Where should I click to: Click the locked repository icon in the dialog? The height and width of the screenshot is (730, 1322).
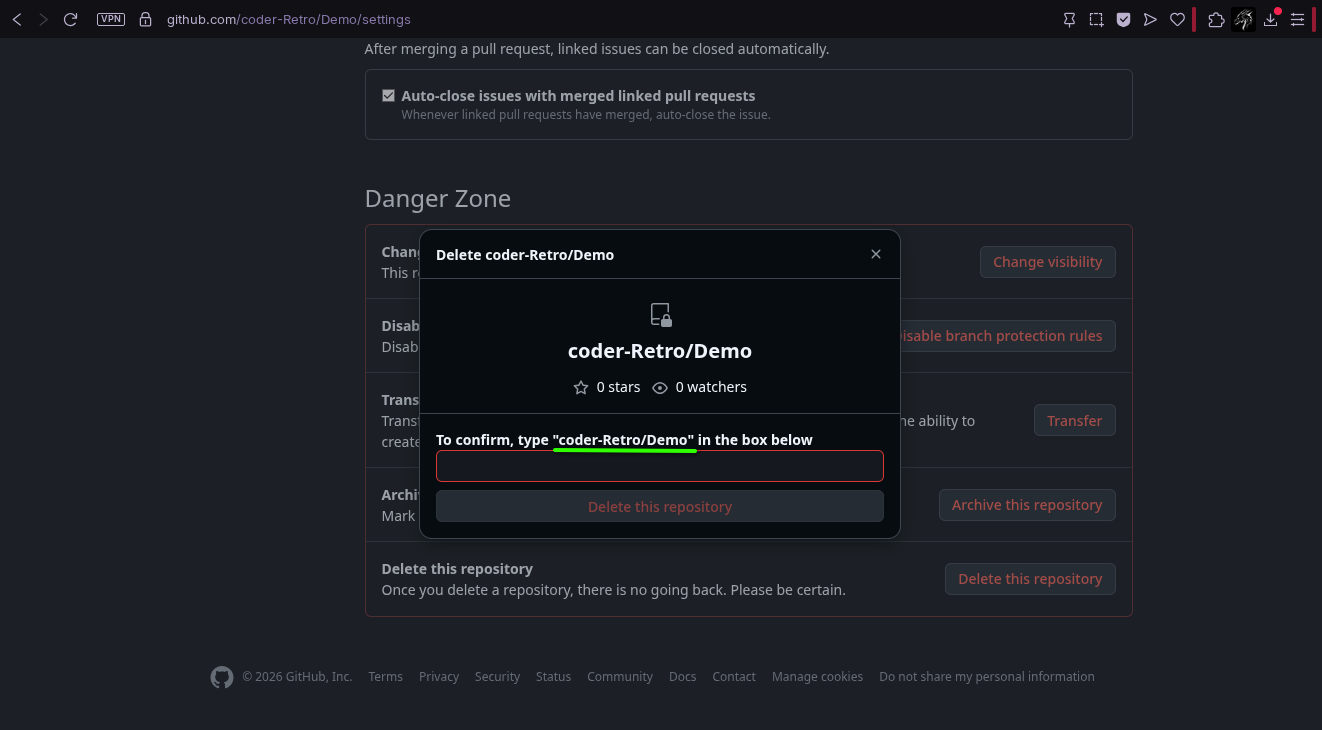(660, 315)
